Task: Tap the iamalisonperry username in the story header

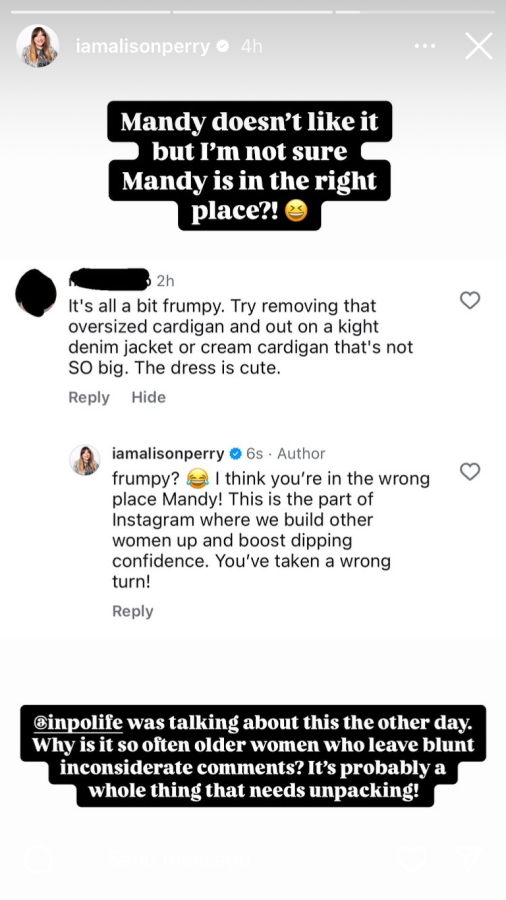Action: click(143, 46)
